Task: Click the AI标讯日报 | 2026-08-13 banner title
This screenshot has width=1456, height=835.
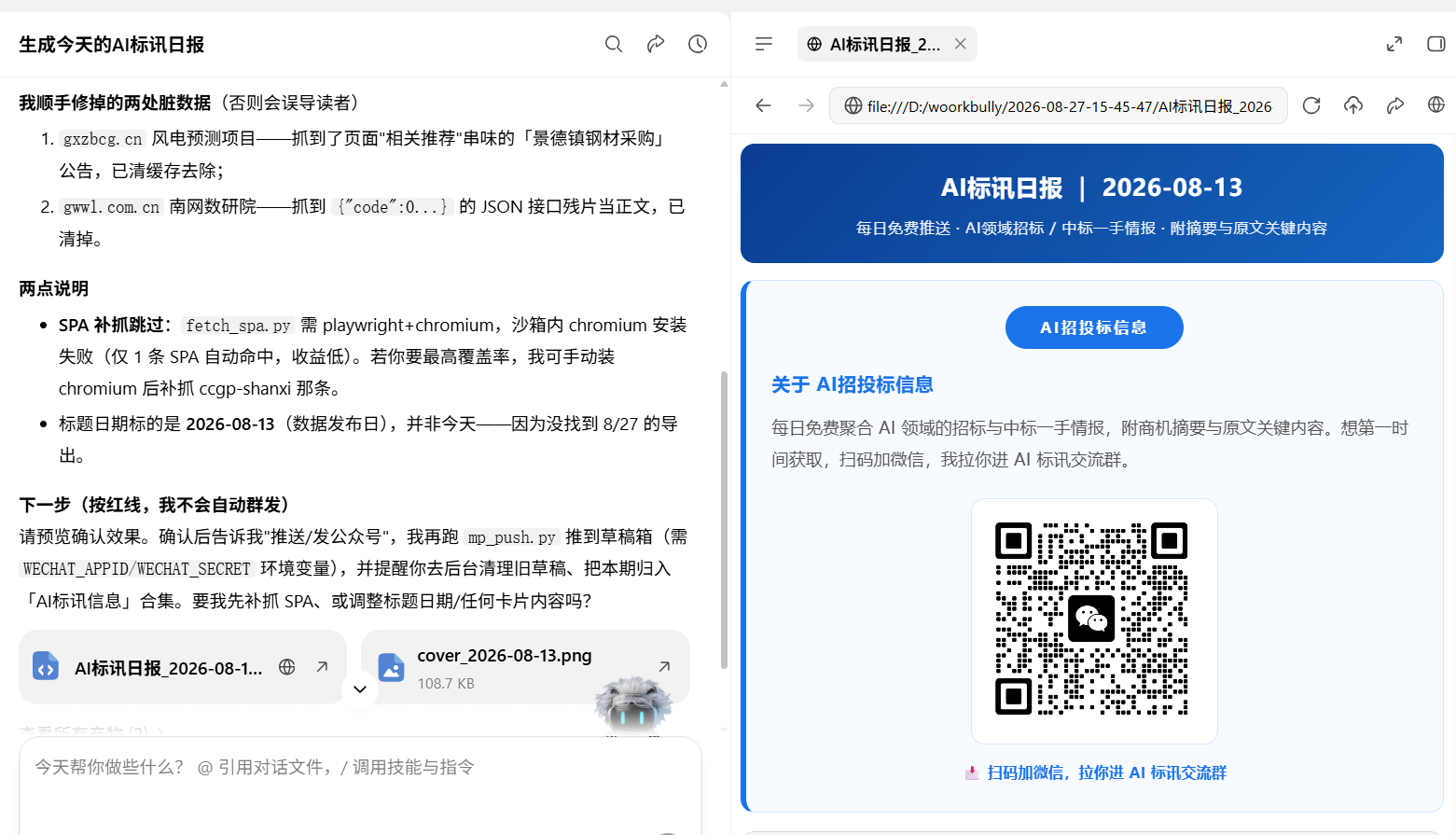Action: pos(1091,188)
